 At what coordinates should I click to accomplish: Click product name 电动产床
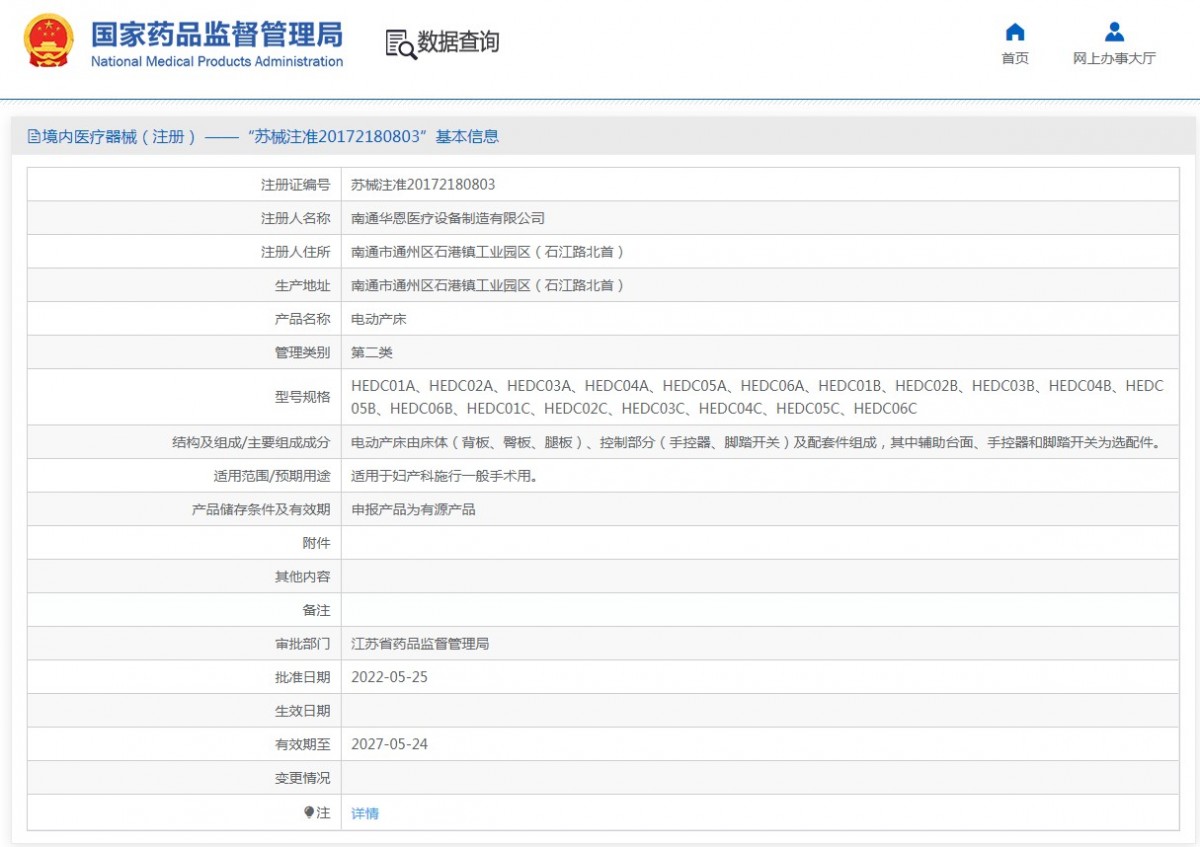tap(379, 319)
